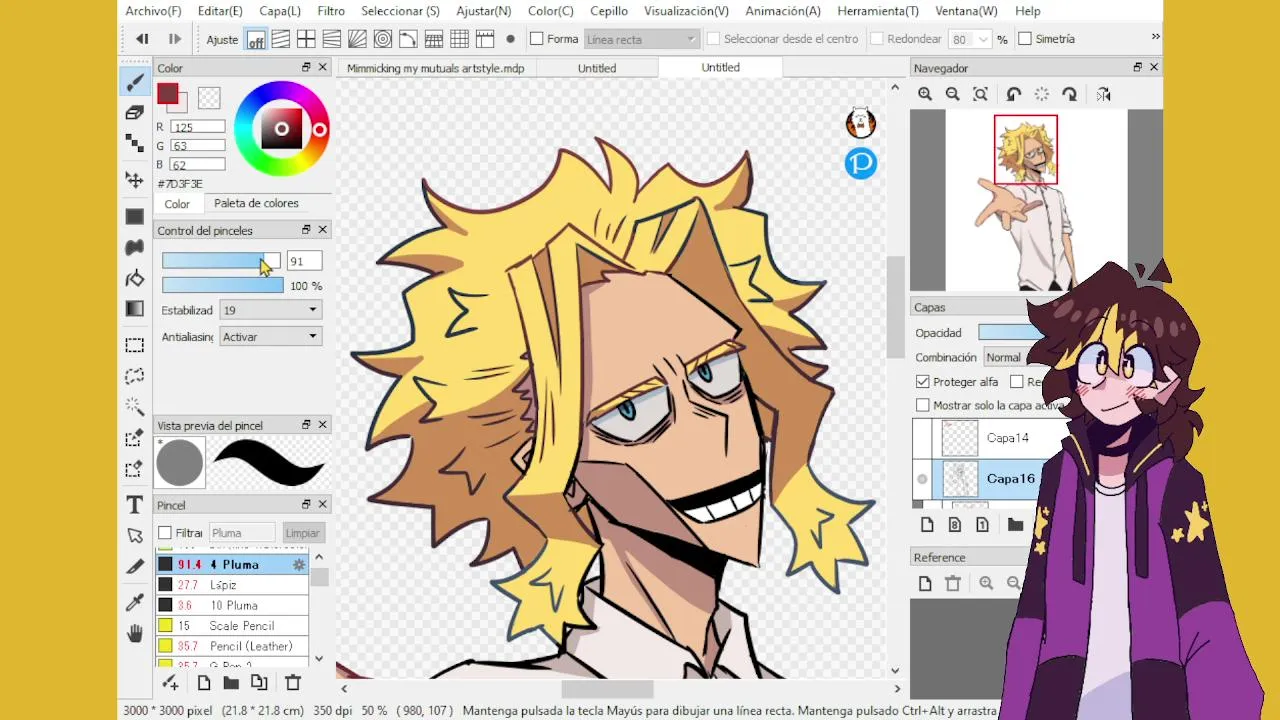
Task: Pick the Operation arrow tool
Action: click(x=134, y=536)
